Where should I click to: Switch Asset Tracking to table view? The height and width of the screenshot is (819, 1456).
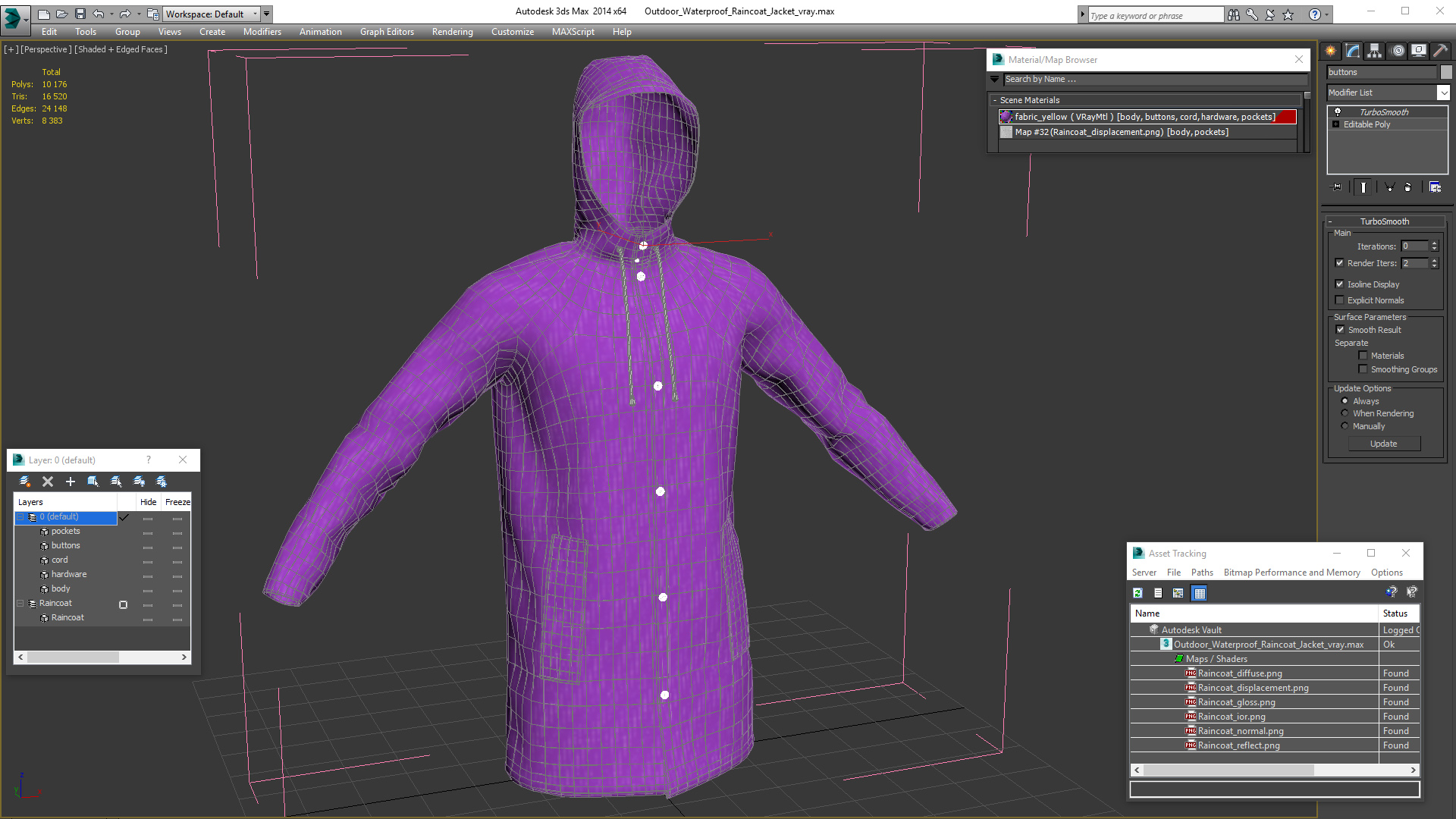(1200, 593)
